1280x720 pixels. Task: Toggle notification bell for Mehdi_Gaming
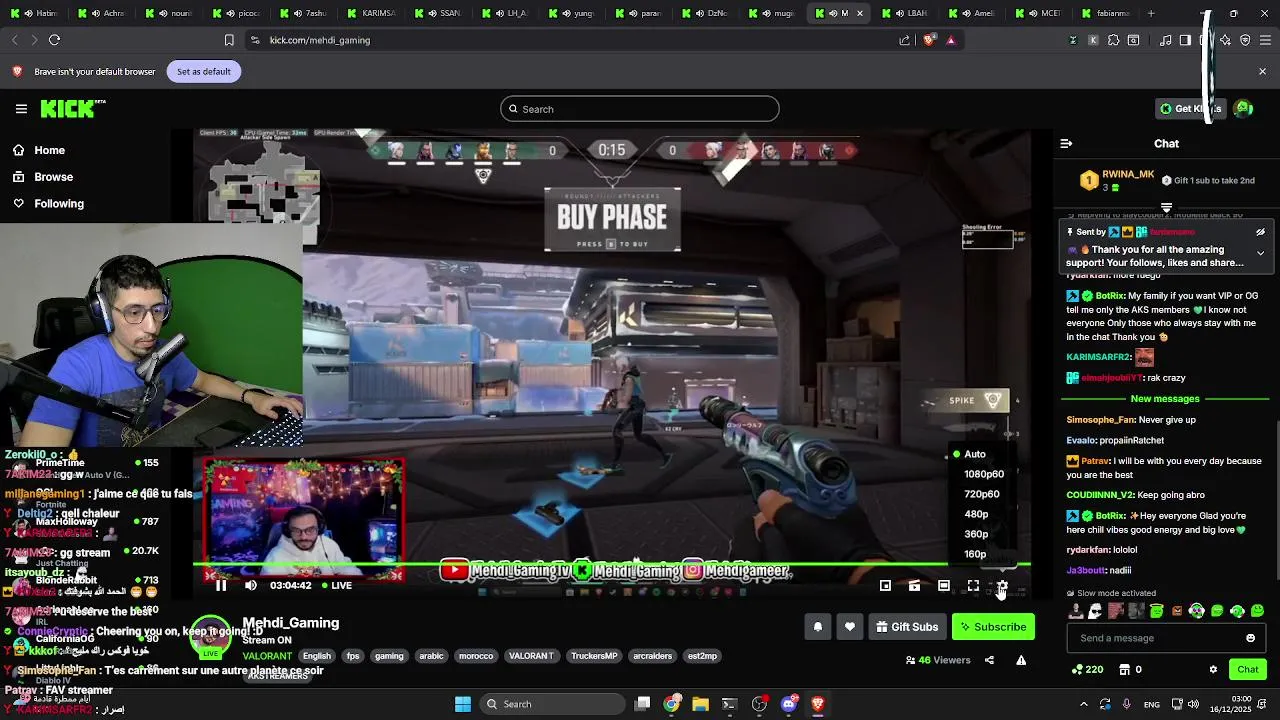click(817, 627)
